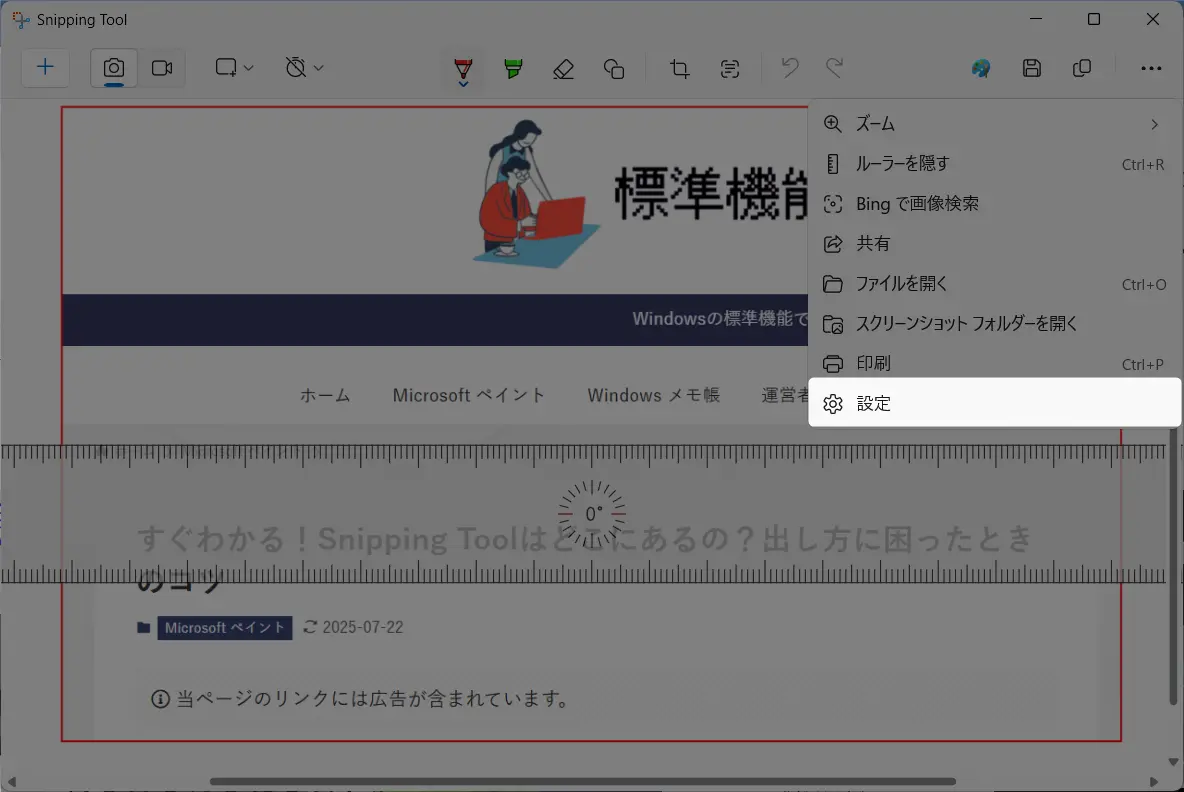Screen dimensions: 1184x792
Task: Select the green highlighter tool
Action: pyautogui.click(x=513, y=69)
